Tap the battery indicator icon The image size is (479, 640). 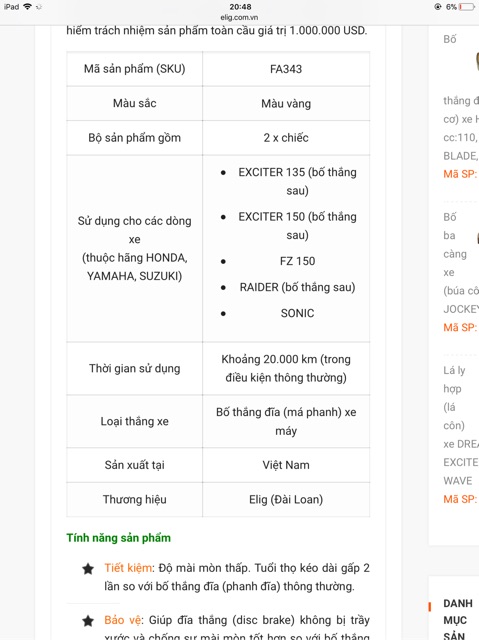pos(466,7)
